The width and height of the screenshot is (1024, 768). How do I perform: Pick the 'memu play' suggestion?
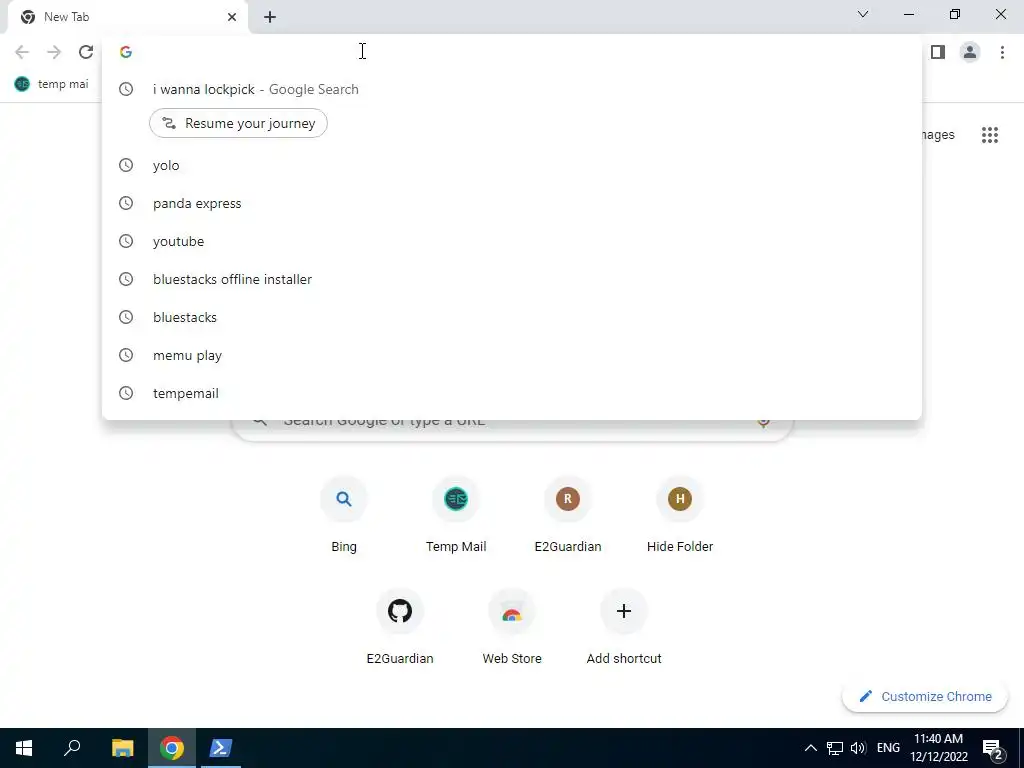[511, 355]
